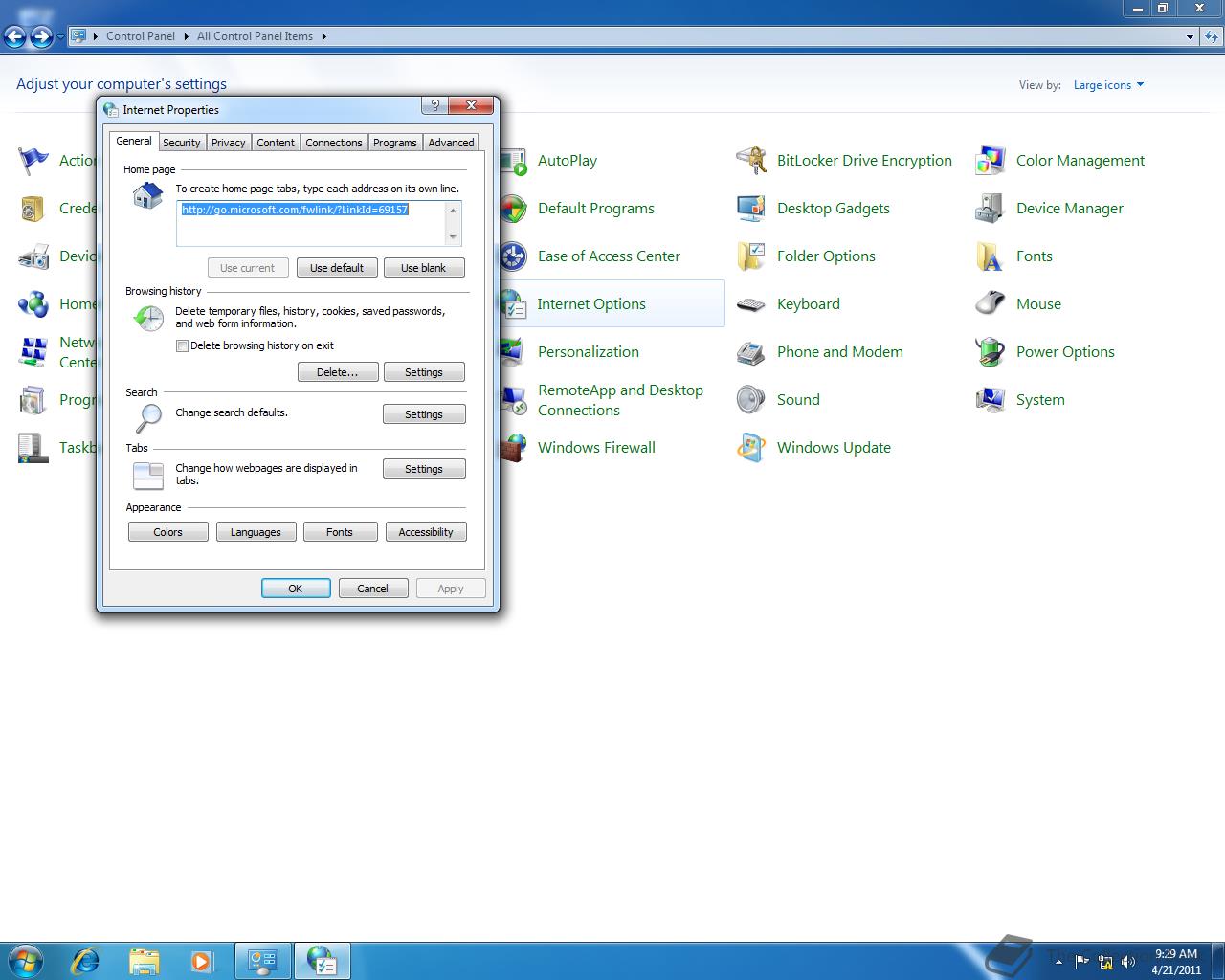The image size is (1225, 980).
Task: Open Browsing history Settings button
Action: [424, 372]
